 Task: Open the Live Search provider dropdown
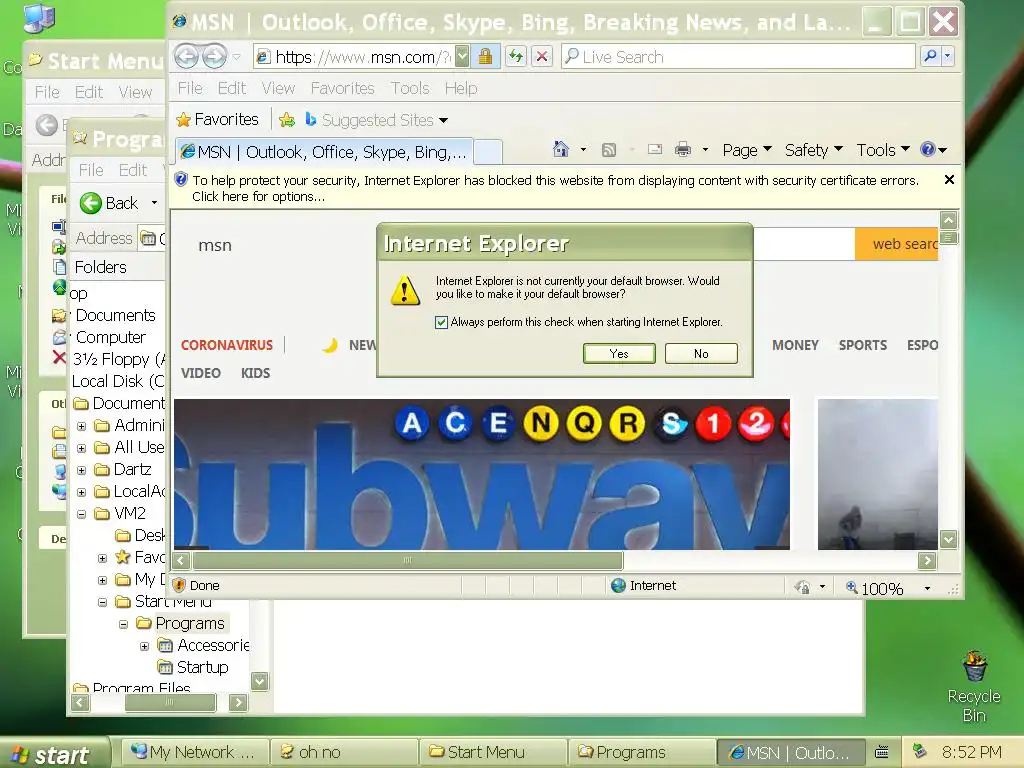(x=948, y=57)
